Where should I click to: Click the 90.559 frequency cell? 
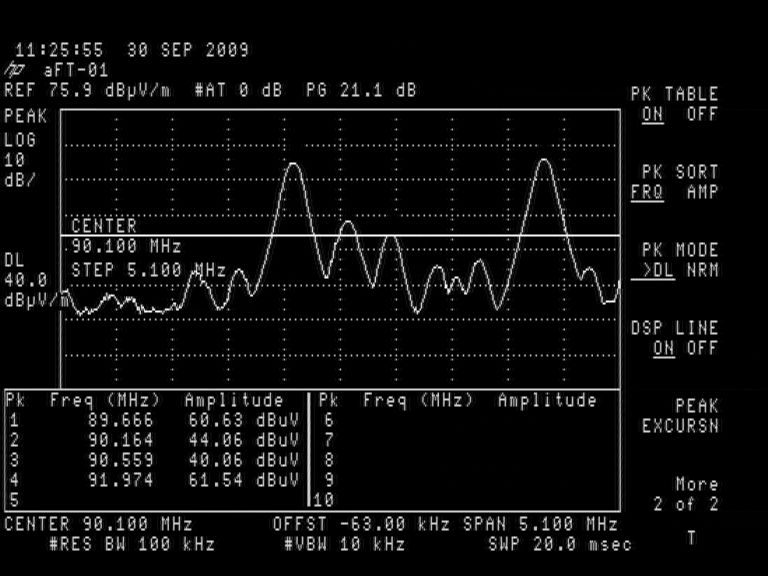121,460
